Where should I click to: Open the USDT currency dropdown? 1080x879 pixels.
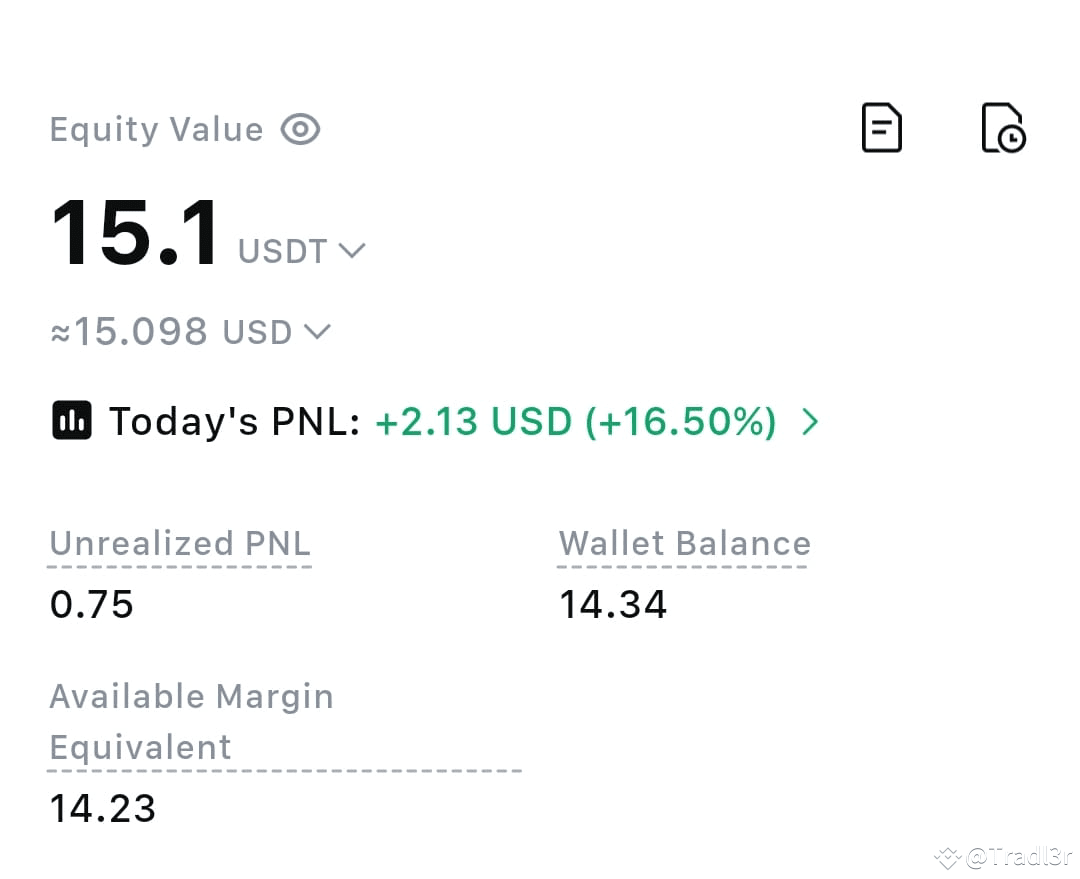click(x=352, y=251)
